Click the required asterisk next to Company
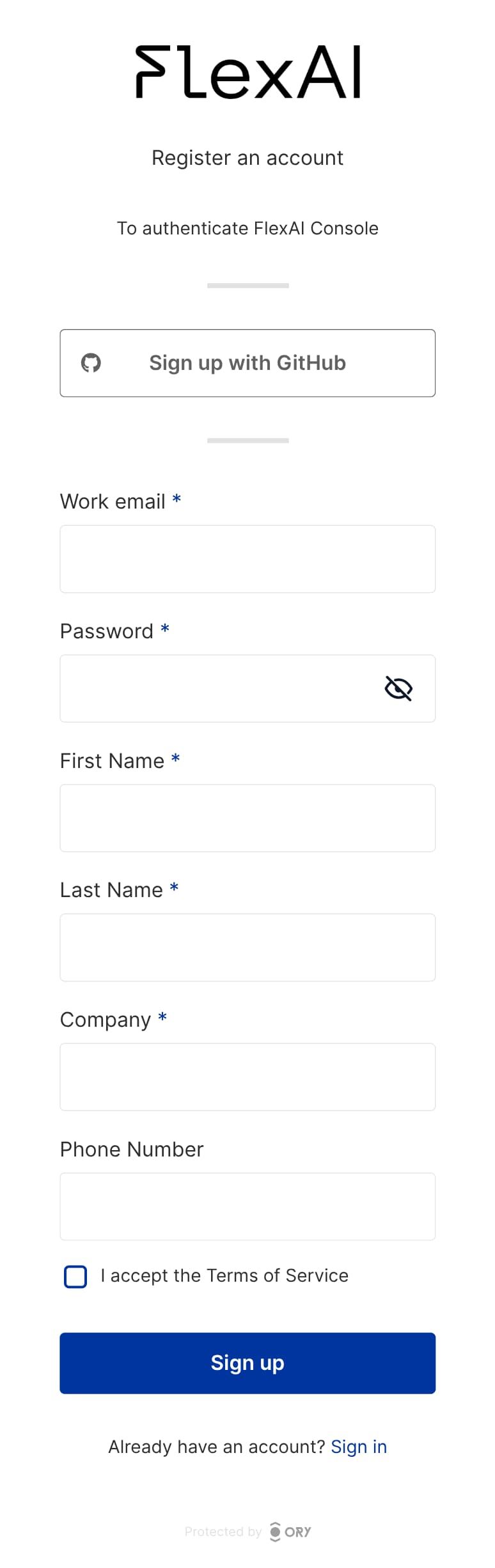 (x=162, y=1018)
